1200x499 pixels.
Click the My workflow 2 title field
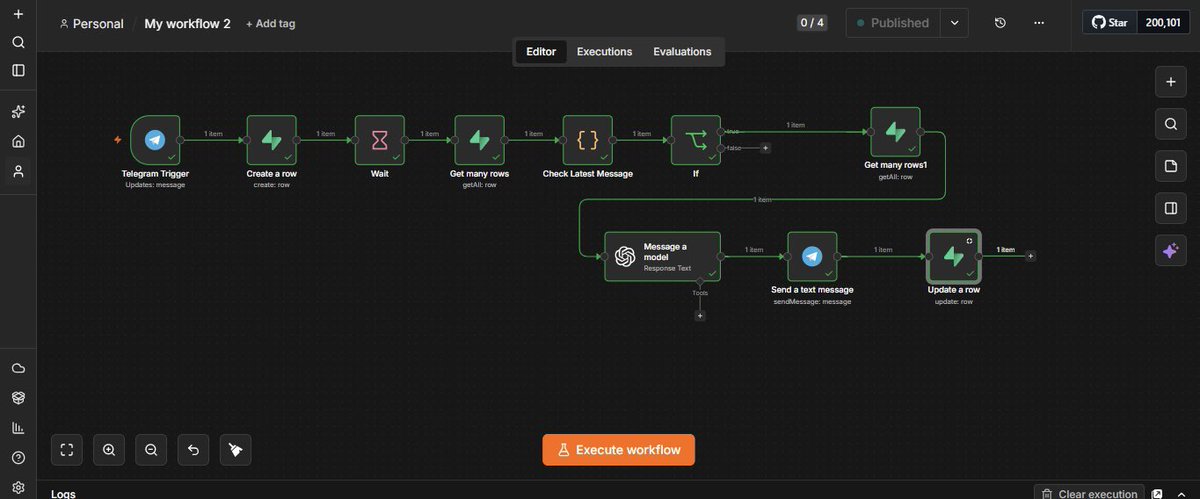point(187,23)
